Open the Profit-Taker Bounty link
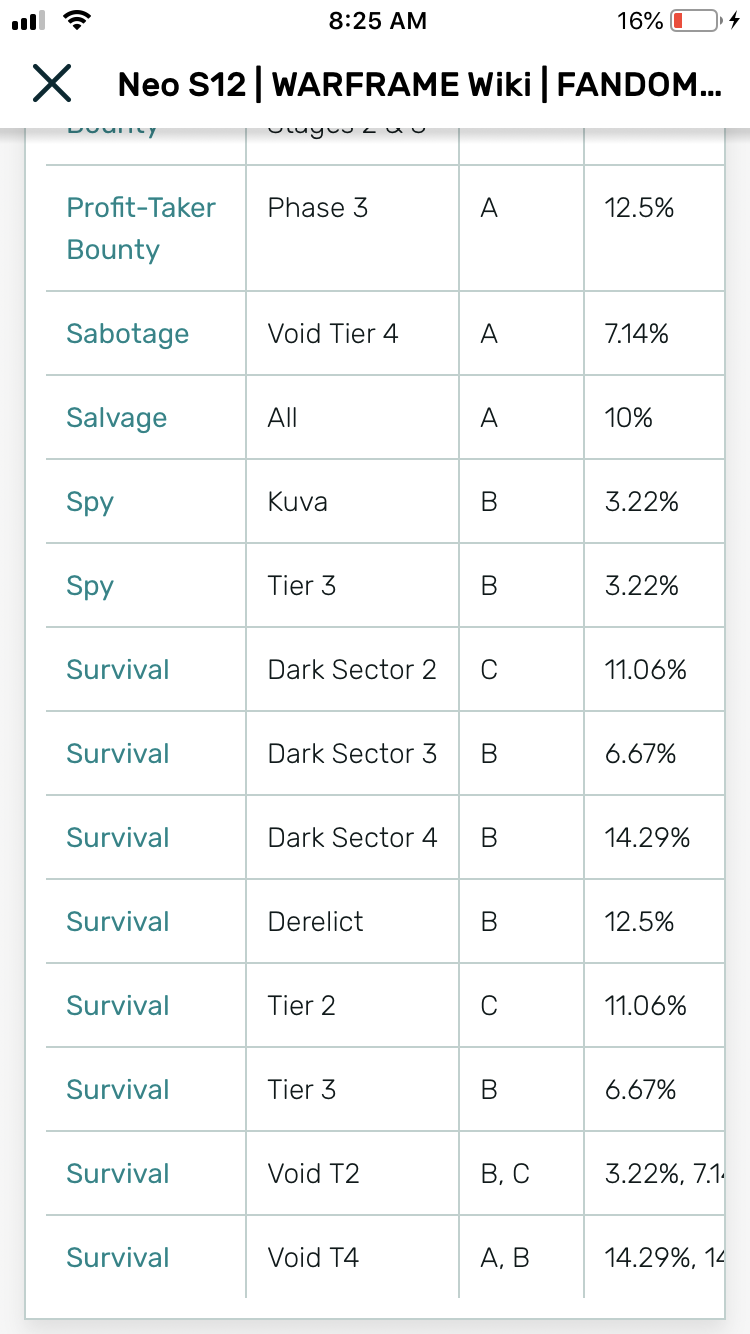 pos(140,228)
